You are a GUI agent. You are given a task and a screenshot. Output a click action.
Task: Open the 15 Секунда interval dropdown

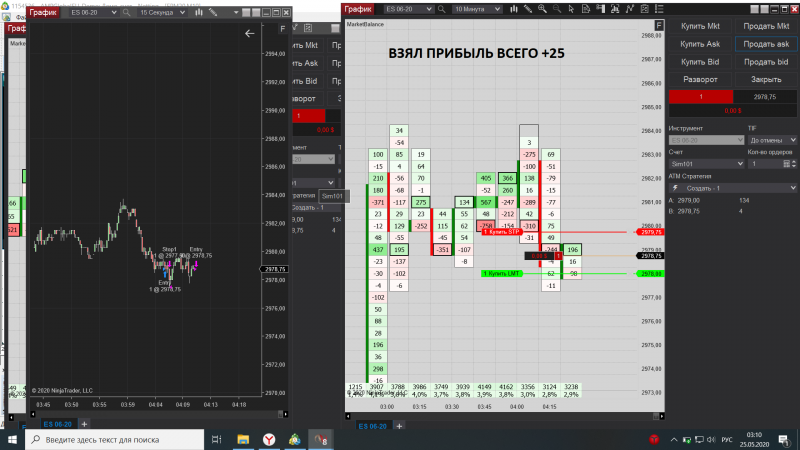click(x=162, y=12)
